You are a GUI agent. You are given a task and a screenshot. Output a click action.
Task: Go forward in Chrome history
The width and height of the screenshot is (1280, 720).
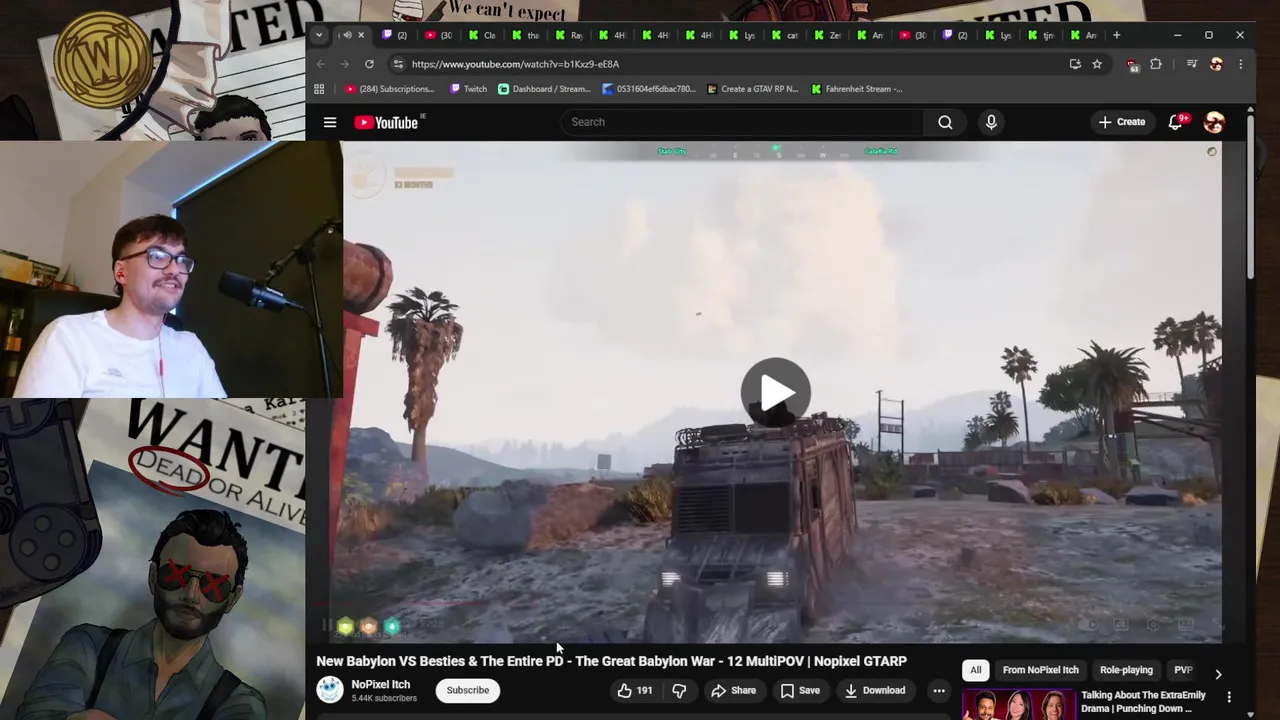tap(345, 64)
